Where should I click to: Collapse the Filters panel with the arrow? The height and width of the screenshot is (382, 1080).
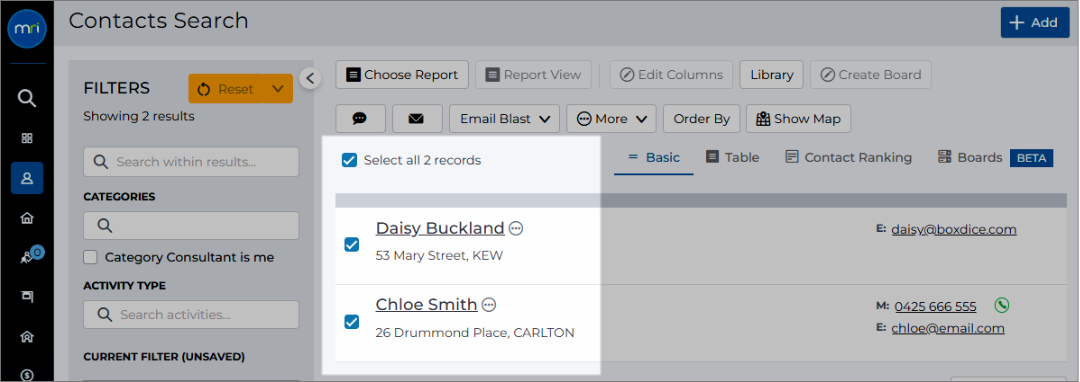(310, 78)
